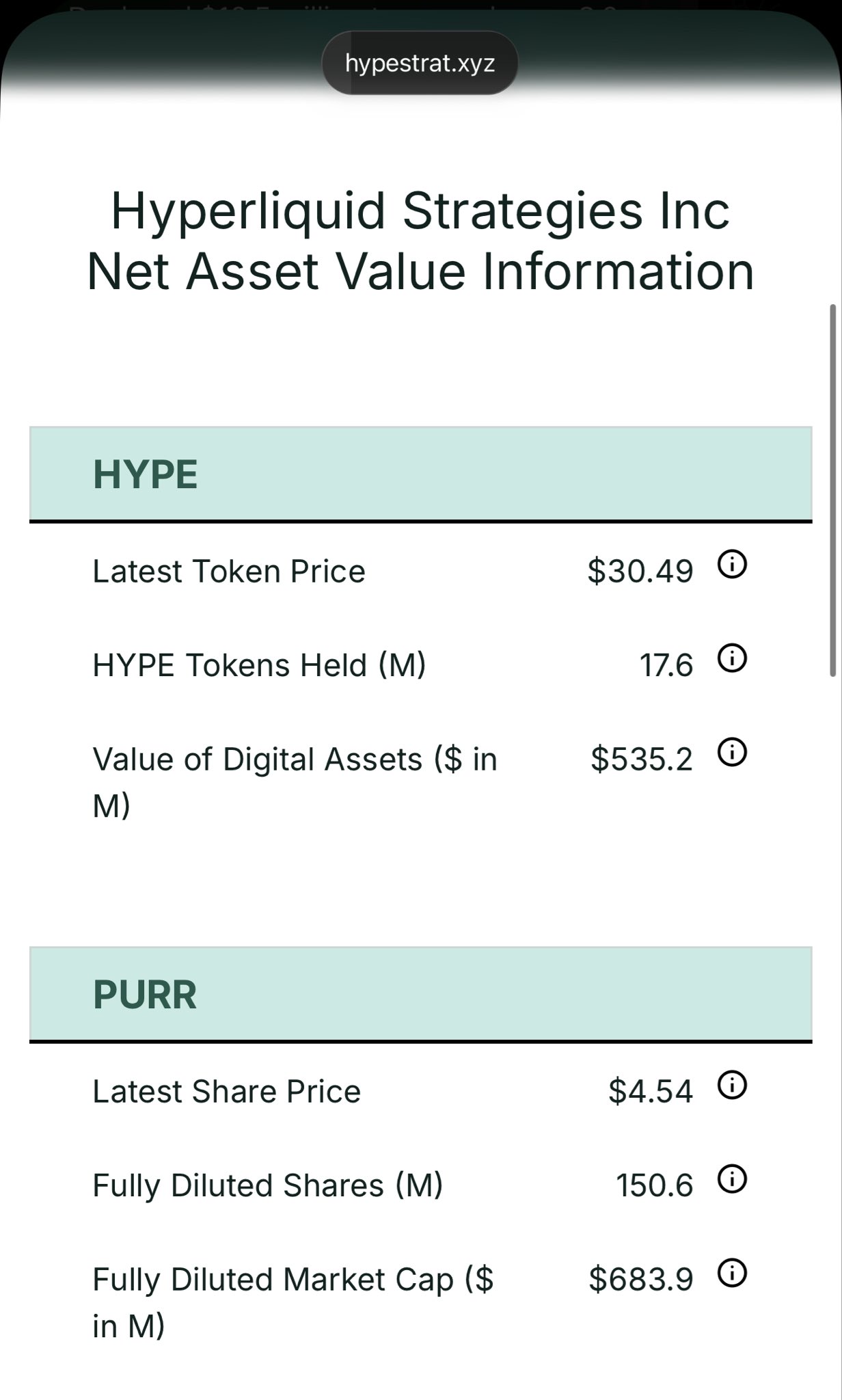Open info icon for Value of Digital Assets
Image resolution: width=842 pixels, height=1400 pixels.
[x=732, y=753]
